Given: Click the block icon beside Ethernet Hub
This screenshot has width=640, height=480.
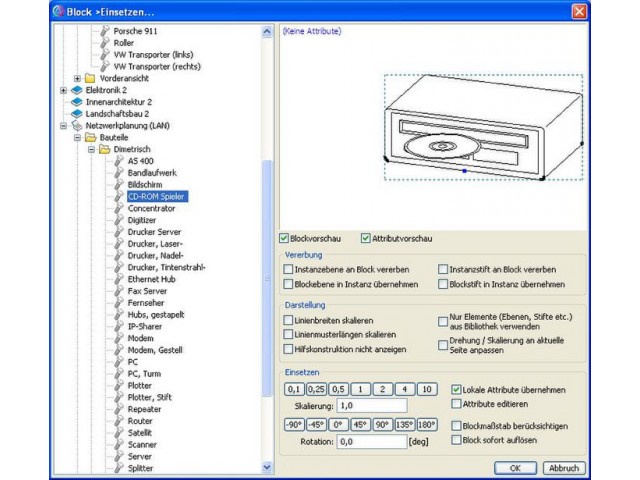Looking at the screenshot, I should [119, 279].
